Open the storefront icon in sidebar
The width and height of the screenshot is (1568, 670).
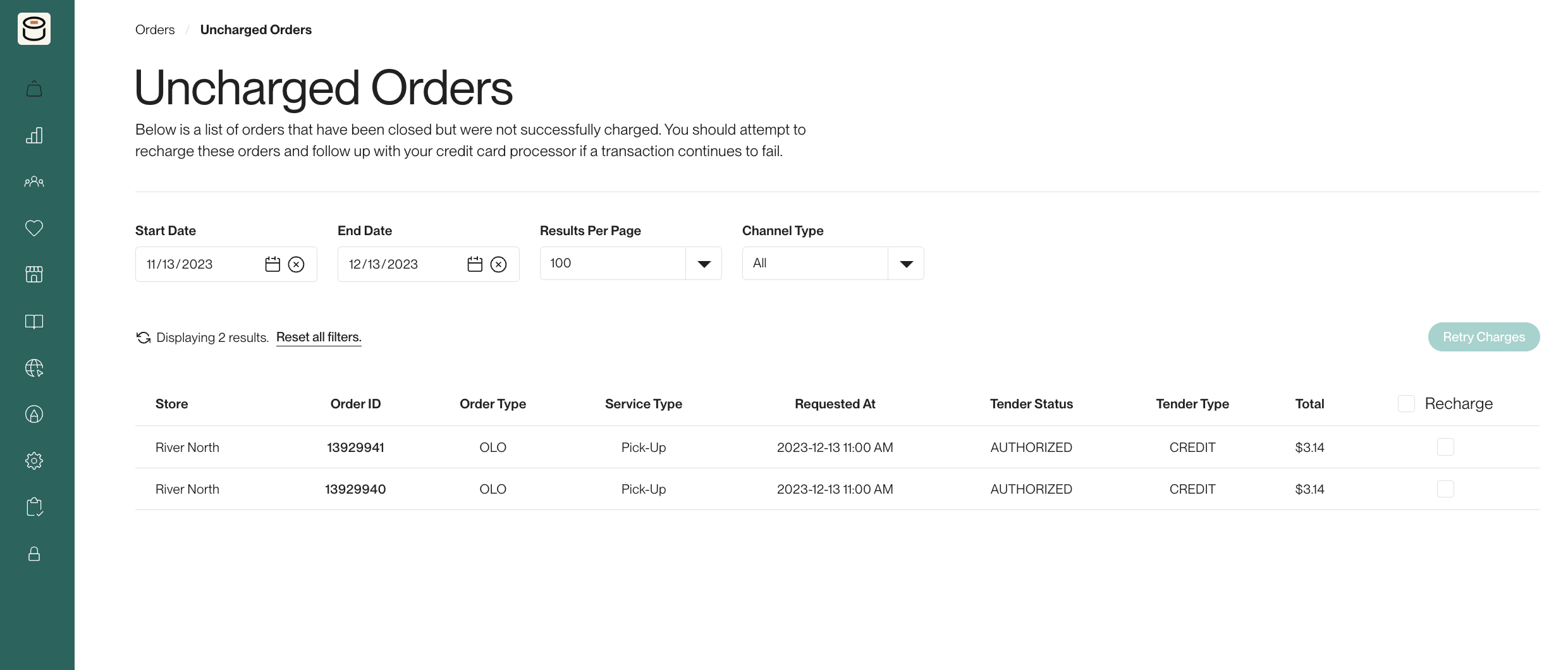(34, 274)
